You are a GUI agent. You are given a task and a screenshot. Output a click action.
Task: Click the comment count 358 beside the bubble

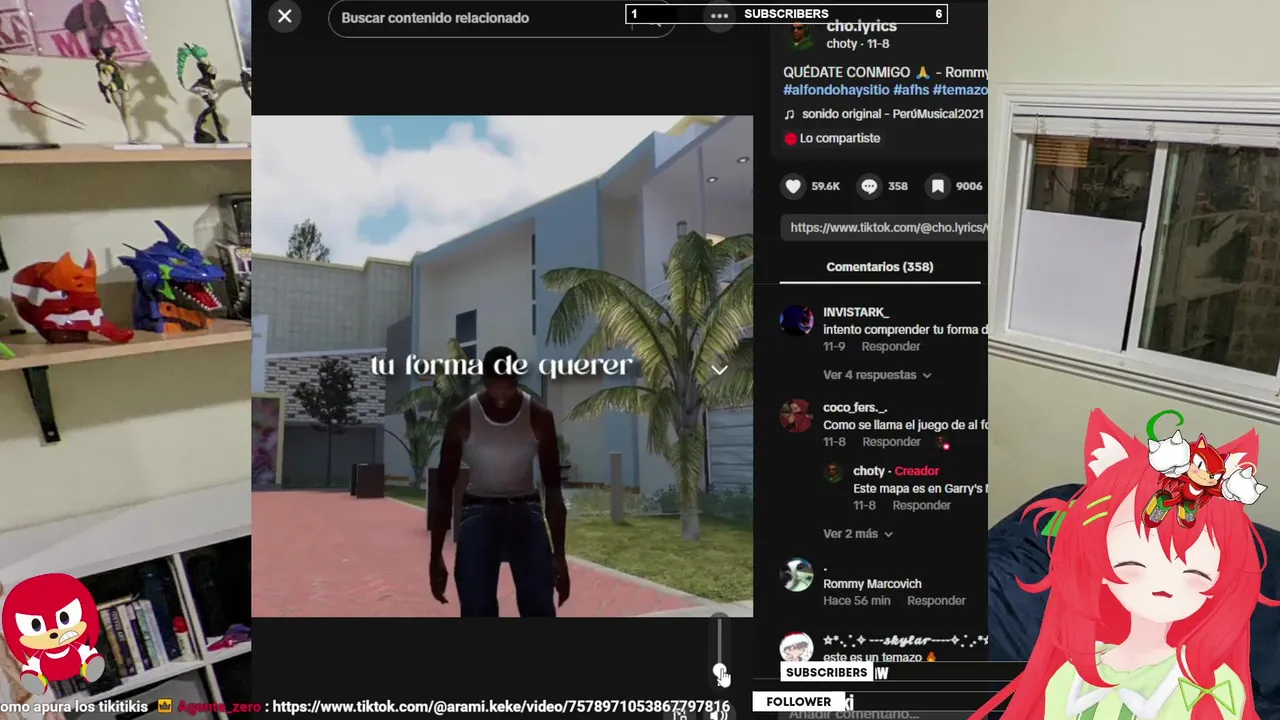(x=898, y=186)
